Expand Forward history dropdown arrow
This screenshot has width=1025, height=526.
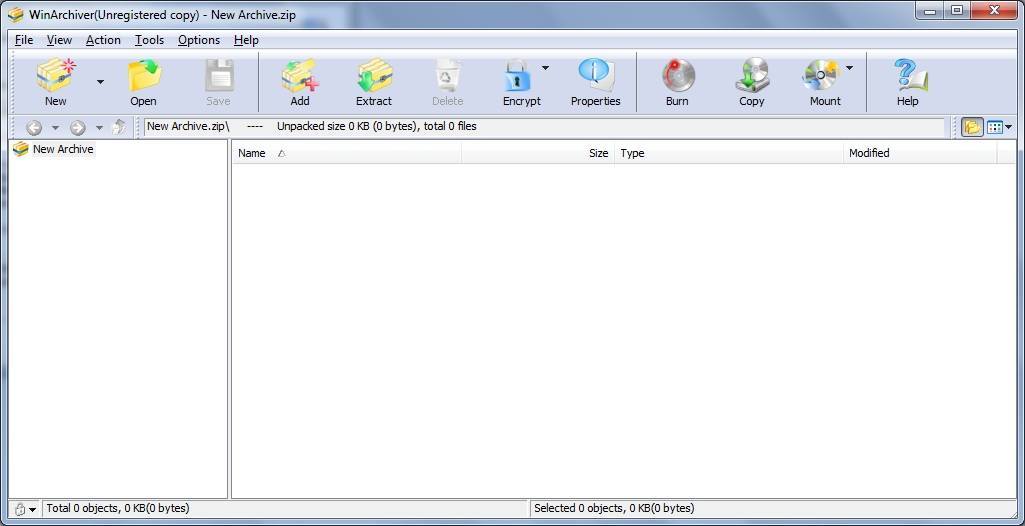point(99,127)
